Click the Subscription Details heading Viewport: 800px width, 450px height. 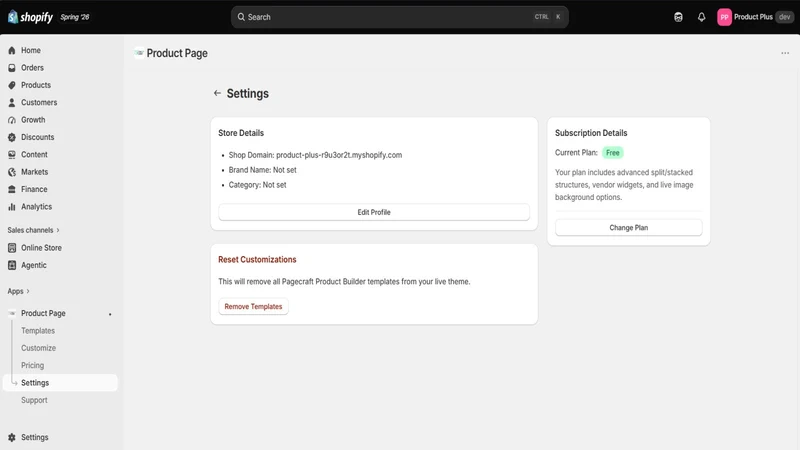(x=591, y=133)
